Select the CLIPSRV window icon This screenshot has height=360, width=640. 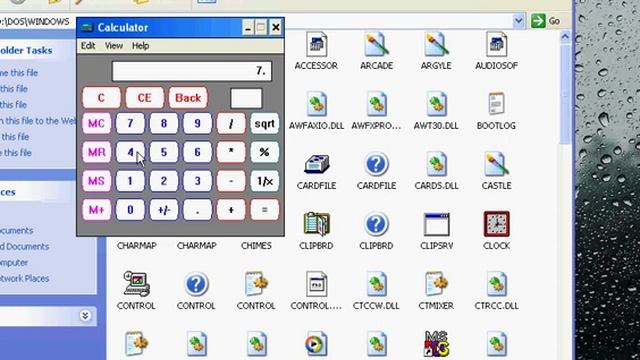coord(436,224)
